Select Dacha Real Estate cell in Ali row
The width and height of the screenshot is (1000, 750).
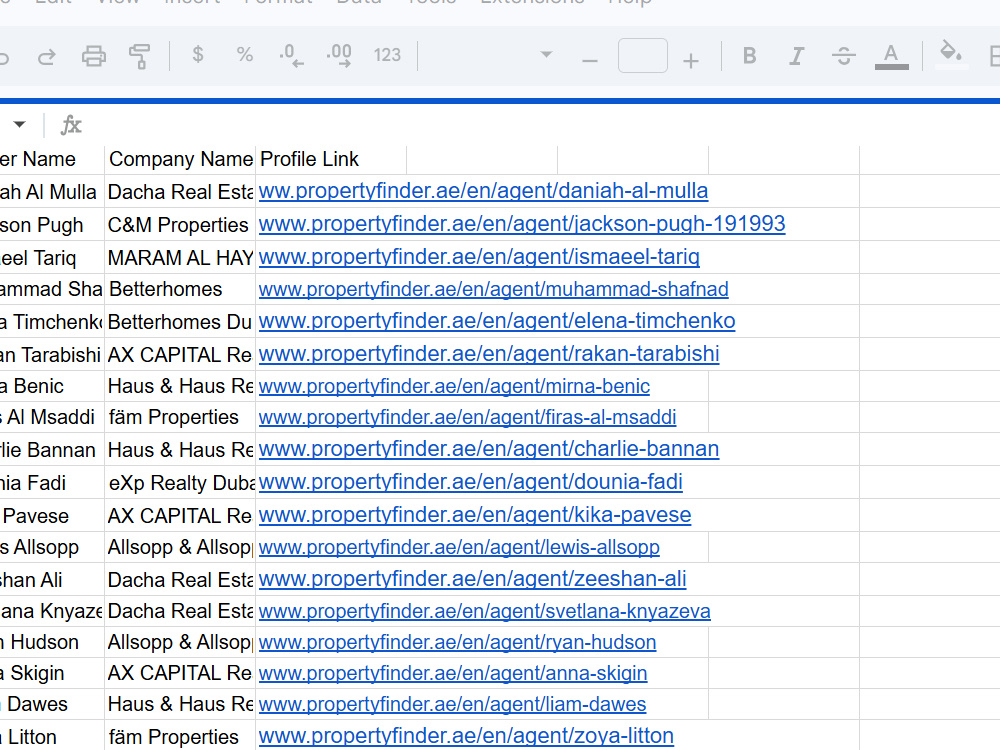(180, 580)
